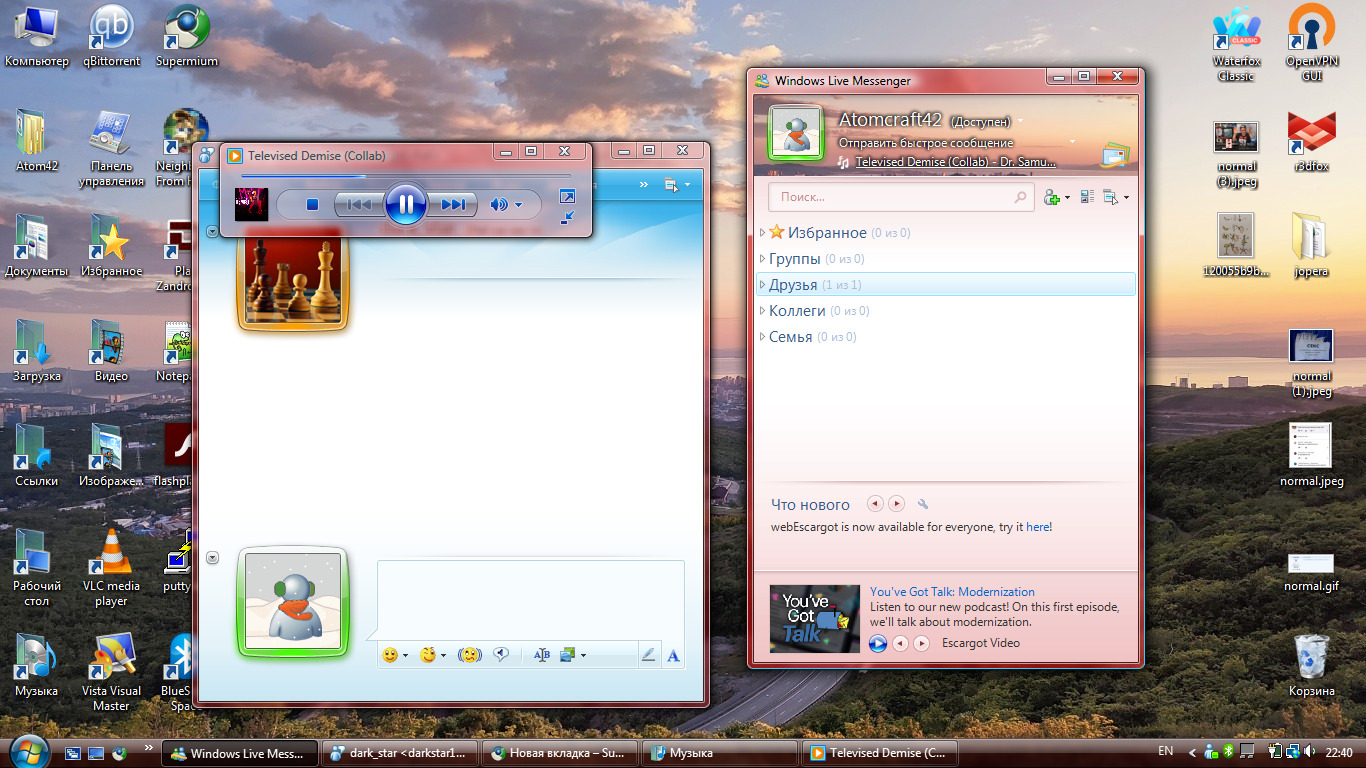The height and width of the screenshot is (768, 1366).
Task: Switch to the Новая вкладка taskbar window
Action: coord(559,753)
